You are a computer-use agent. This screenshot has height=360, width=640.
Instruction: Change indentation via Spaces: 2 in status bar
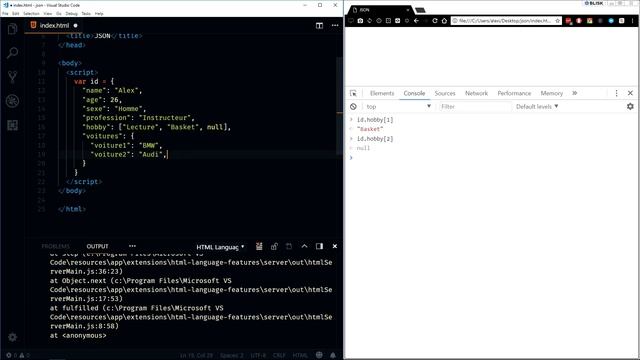click(231, 355)
